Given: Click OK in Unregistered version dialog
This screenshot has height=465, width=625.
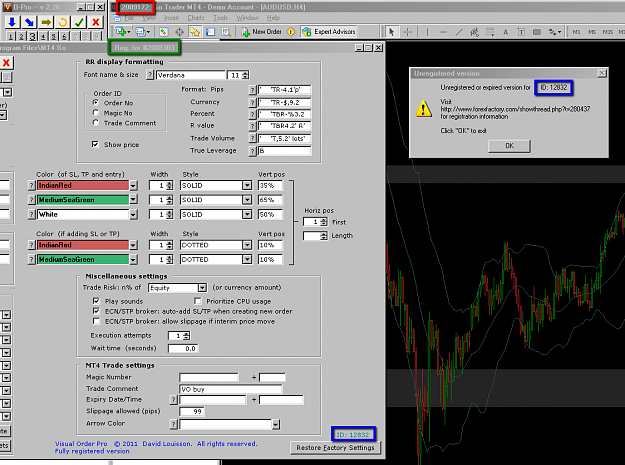Looking at the screenshot, I should [509, 146].
